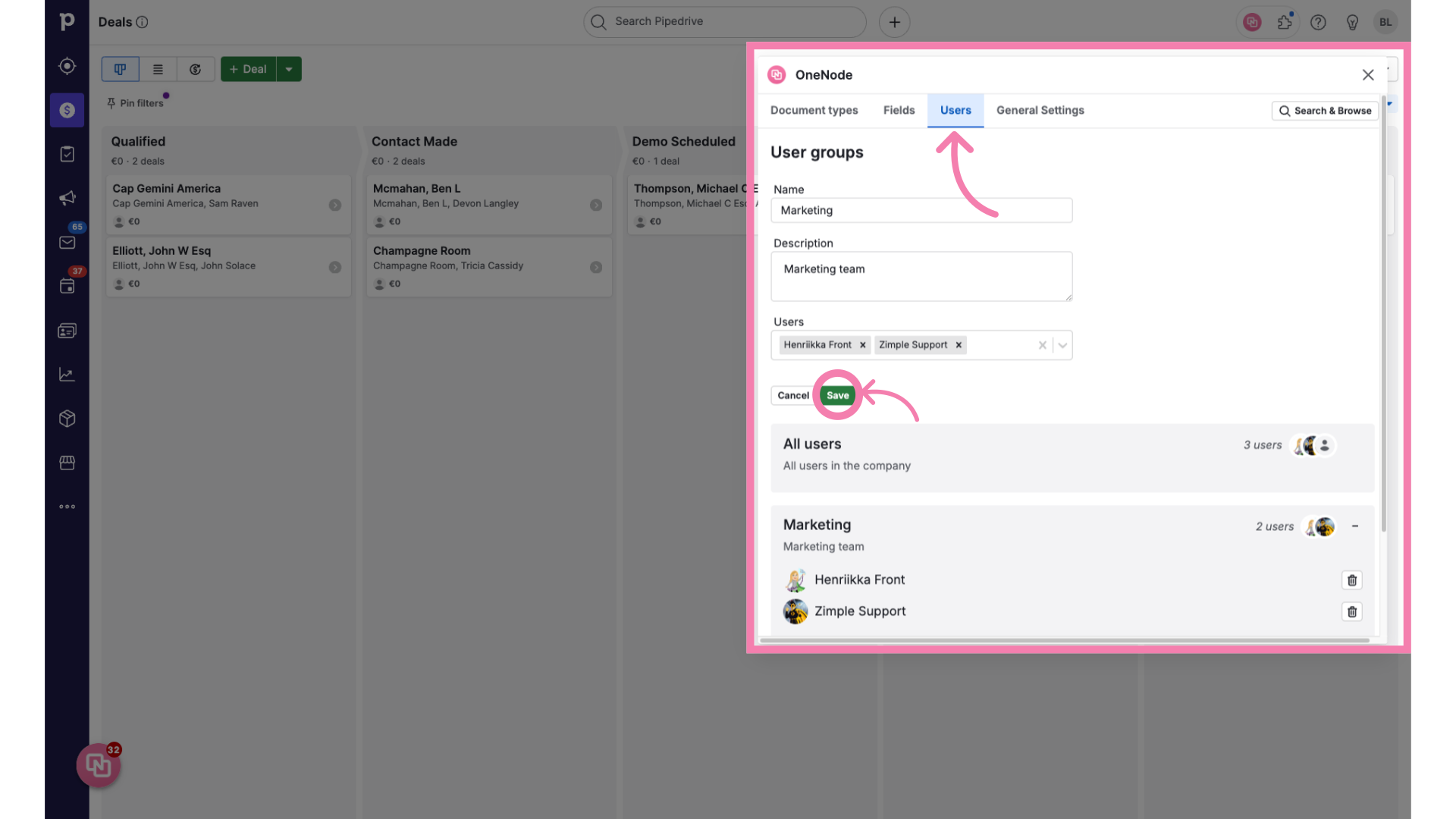Switch to list view in Deals toolbar
The width and height of the screenshot is (1456, 819).
tap(158, 69)
